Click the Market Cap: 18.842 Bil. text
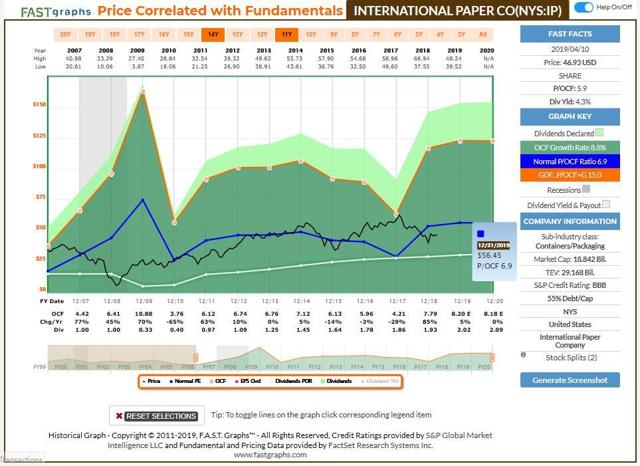 point(570,259)
